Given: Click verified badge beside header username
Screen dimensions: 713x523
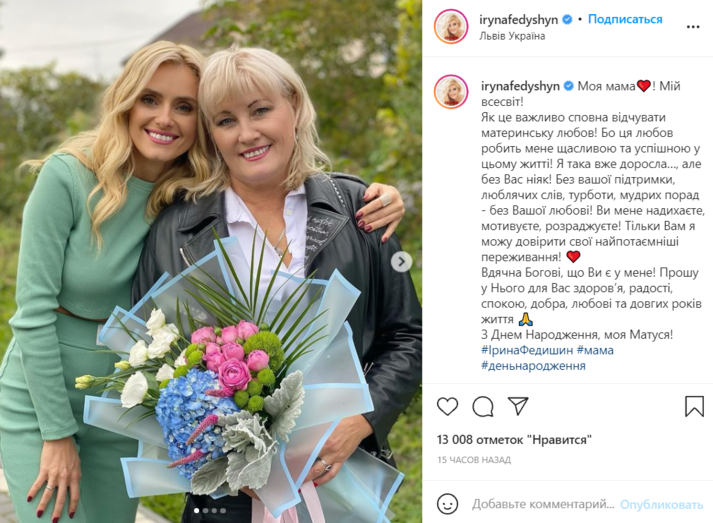Looking at the screenshot, I should pyautogui.click(x=567, y=20).
